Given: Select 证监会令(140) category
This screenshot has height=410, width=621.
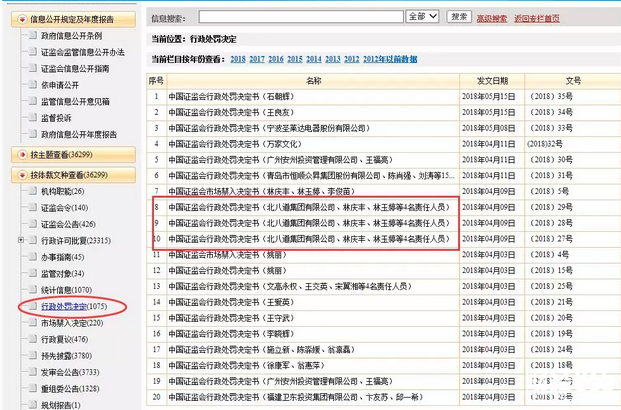Looking at the screenshot, I should [65, 208].
